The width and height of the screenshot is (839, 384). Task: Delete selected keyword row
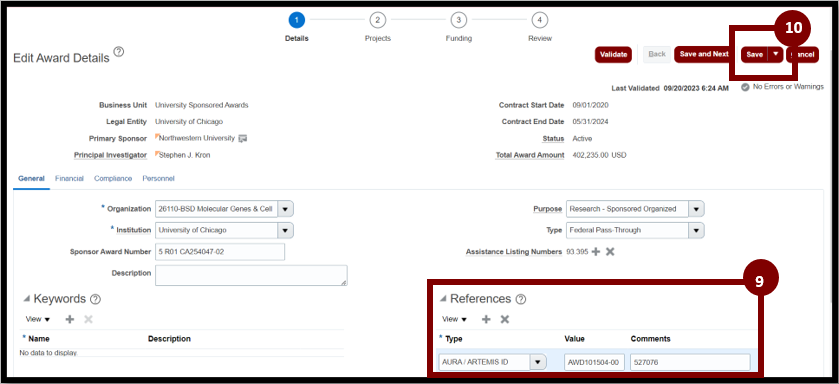pyautogui.click(x=88, y=319)
